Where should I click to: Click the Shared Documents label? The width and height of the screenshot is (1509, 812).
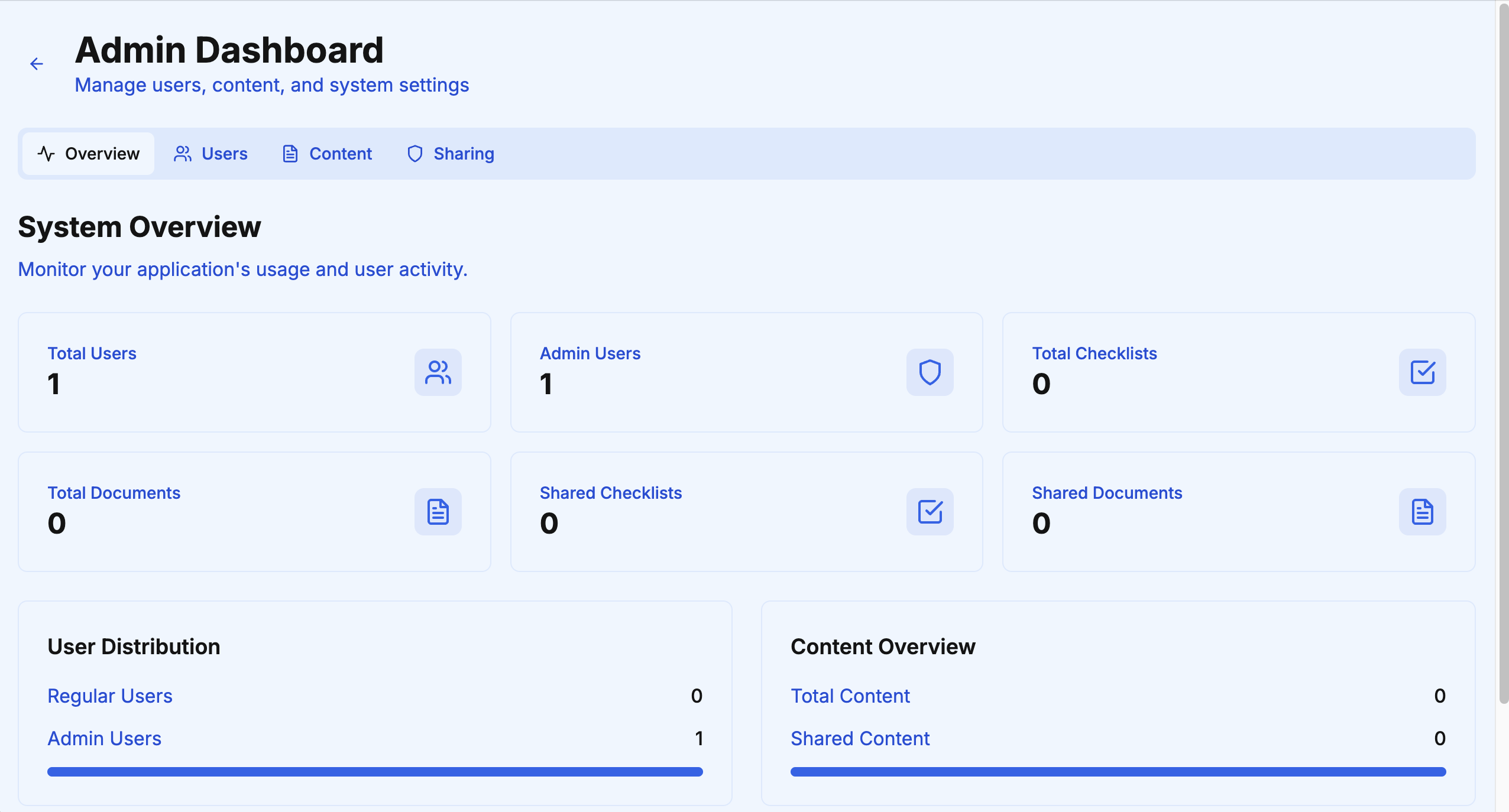click(x=1107, y=493)
